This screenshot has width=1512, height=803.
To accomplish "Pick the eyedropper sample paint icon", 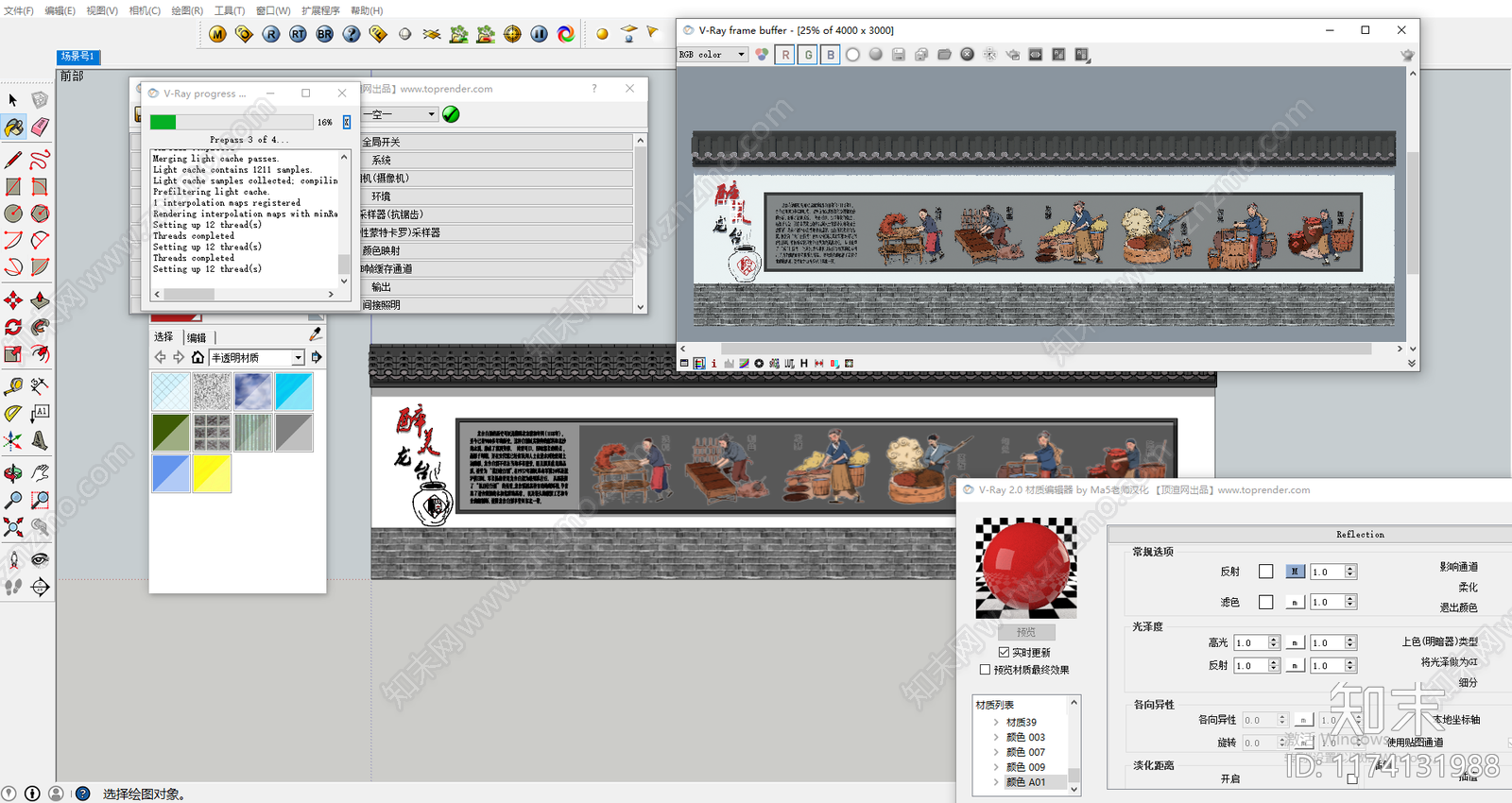I will pyautogui.click(x=316, y=334).
